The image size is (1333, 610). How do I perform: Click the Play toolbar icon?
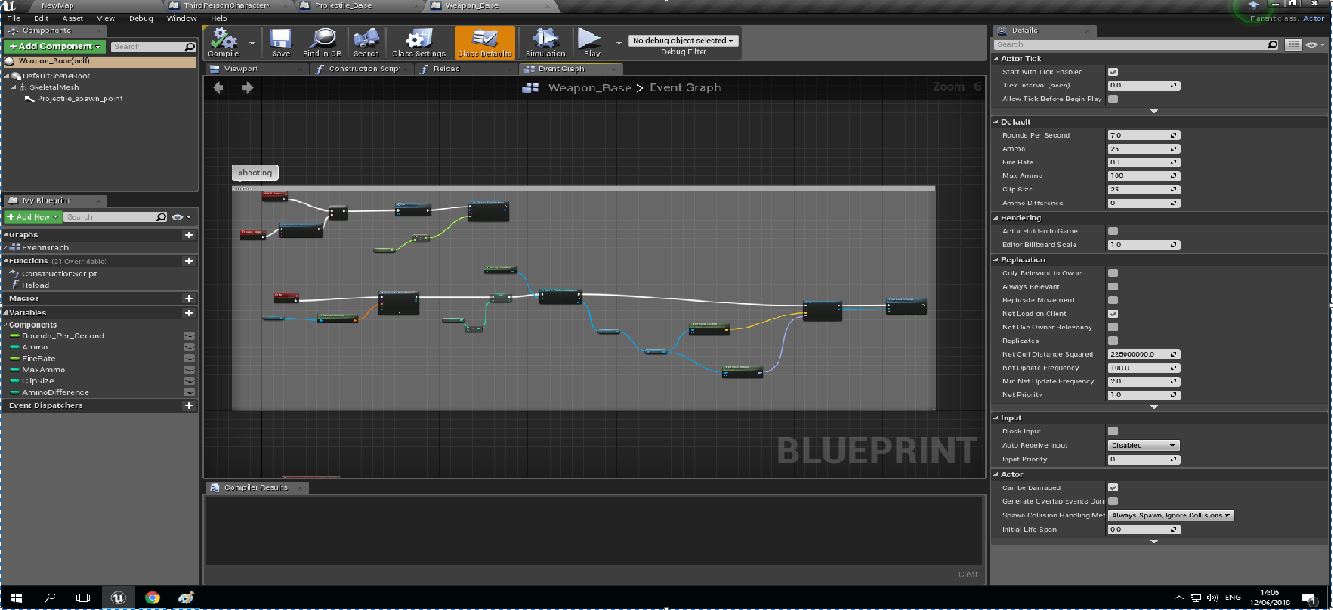[592, 40]
